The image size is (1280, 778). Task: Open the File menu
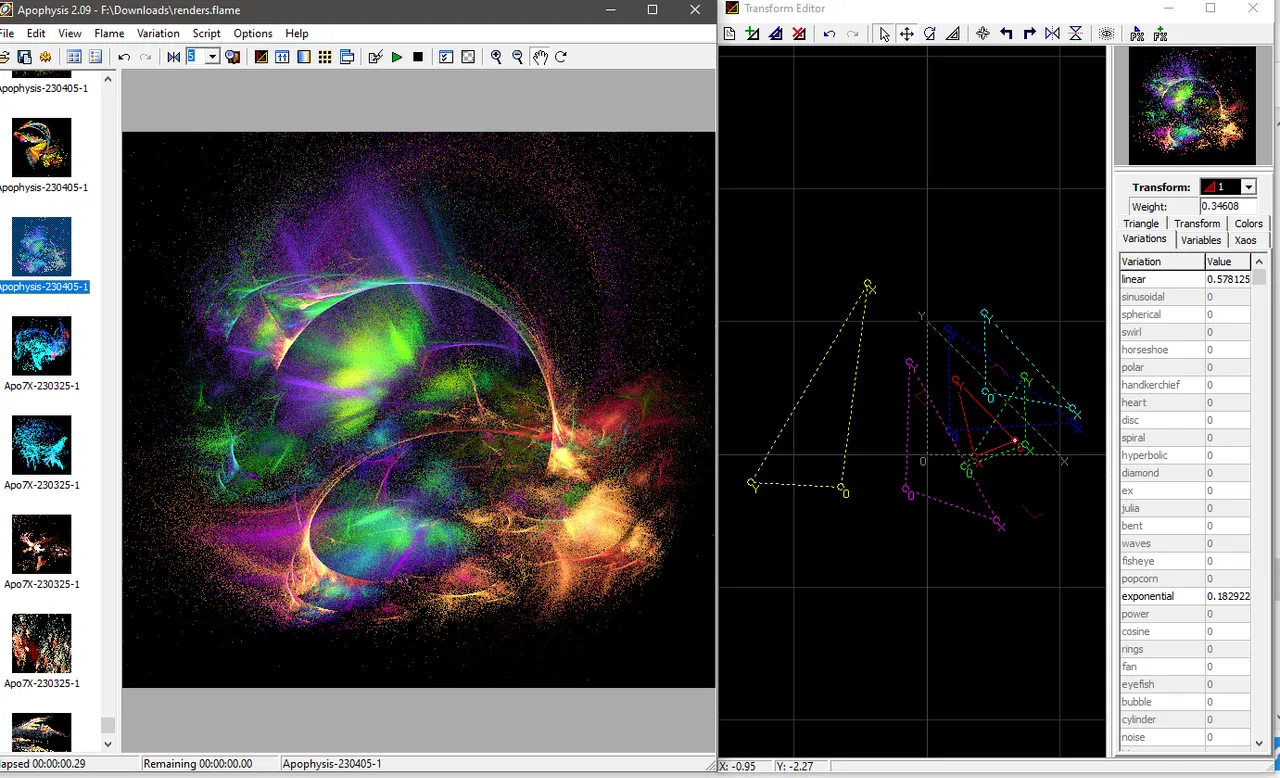click(x=8, y=33)
